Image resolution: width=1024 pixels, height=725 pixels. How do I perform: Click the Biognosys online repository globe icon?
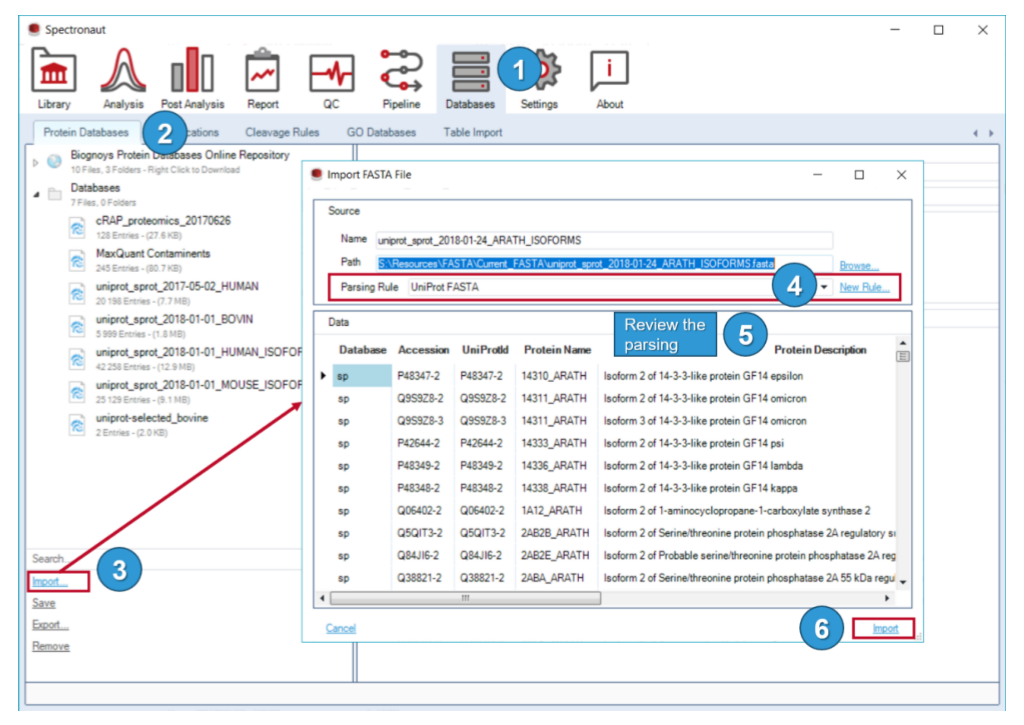tap(54, 161)
